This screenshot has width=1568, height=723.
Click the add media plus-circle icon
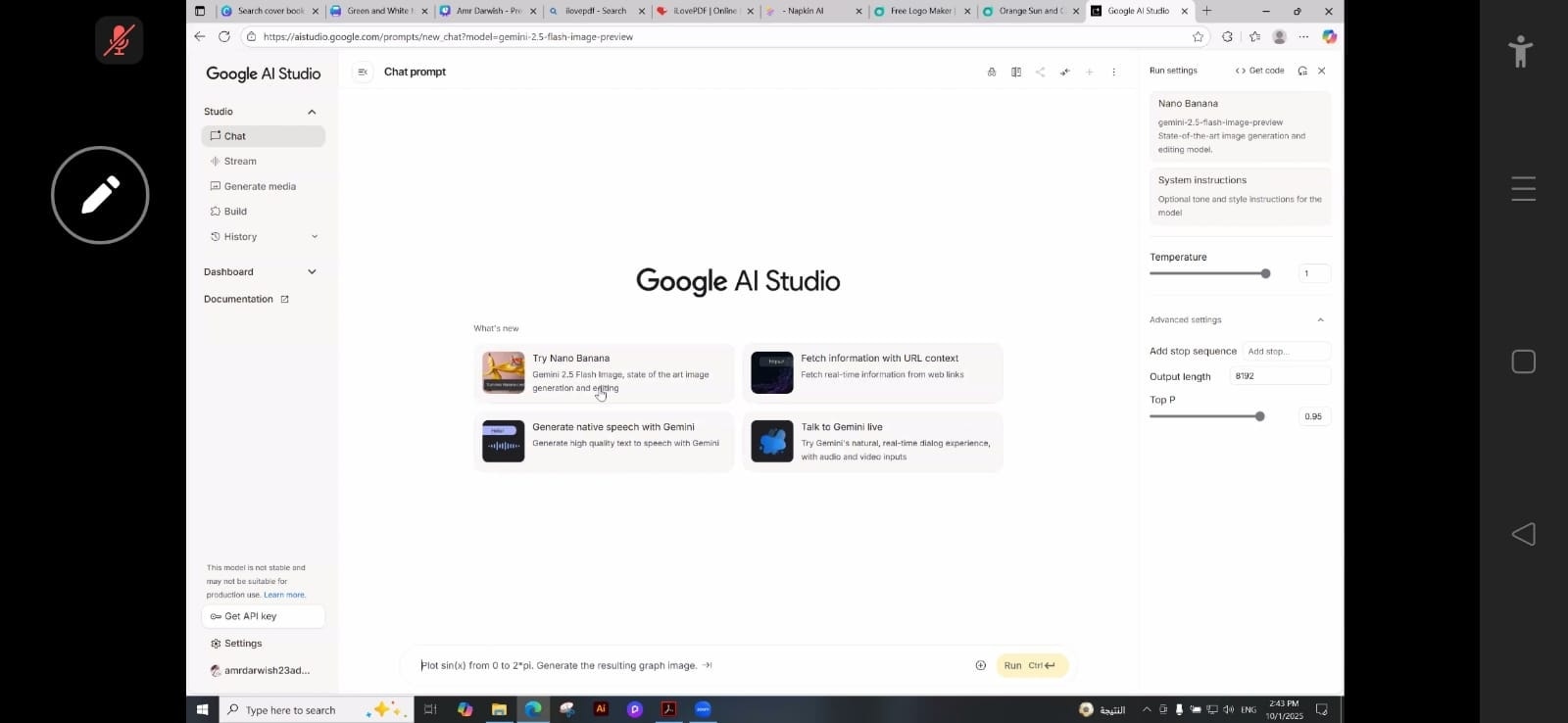click(980, 665)
